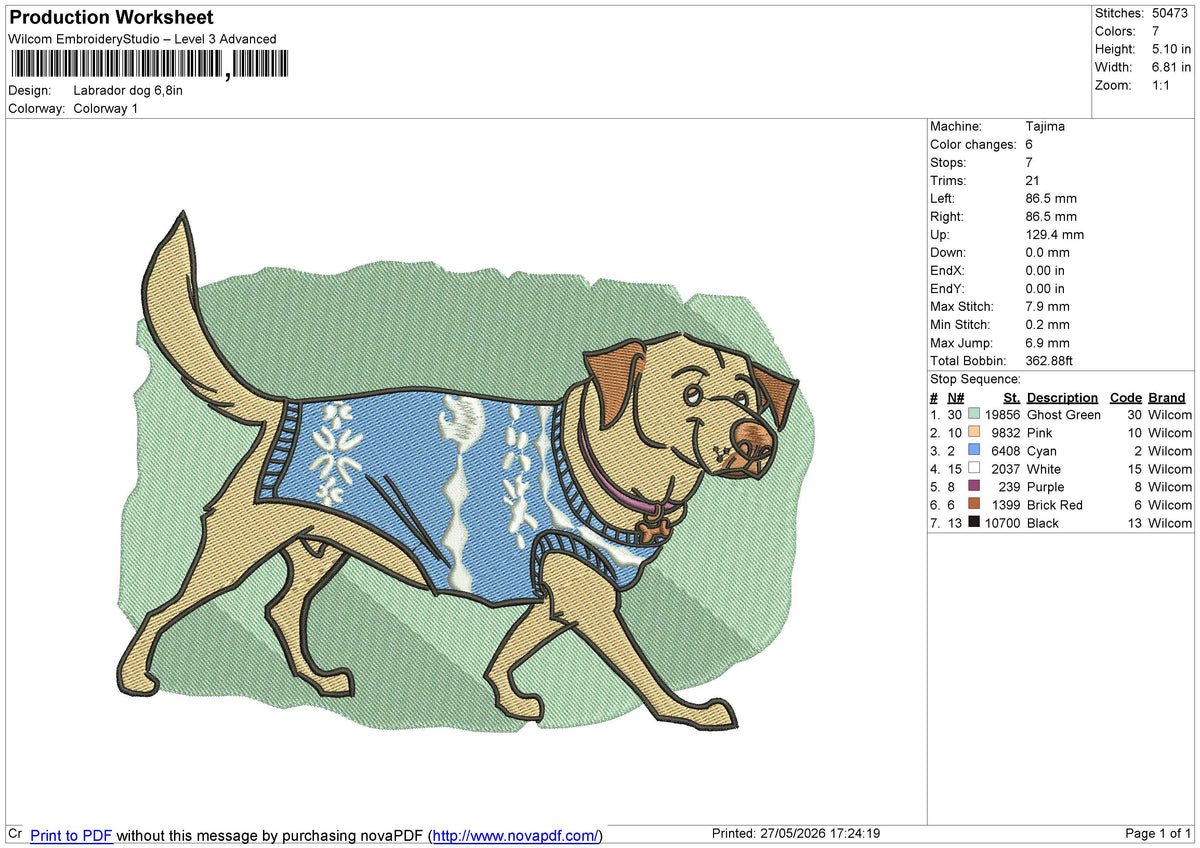Click the Printed date 27/05/2026 17:24:19
1200x848 pixels.
click(x=795, y=834)
